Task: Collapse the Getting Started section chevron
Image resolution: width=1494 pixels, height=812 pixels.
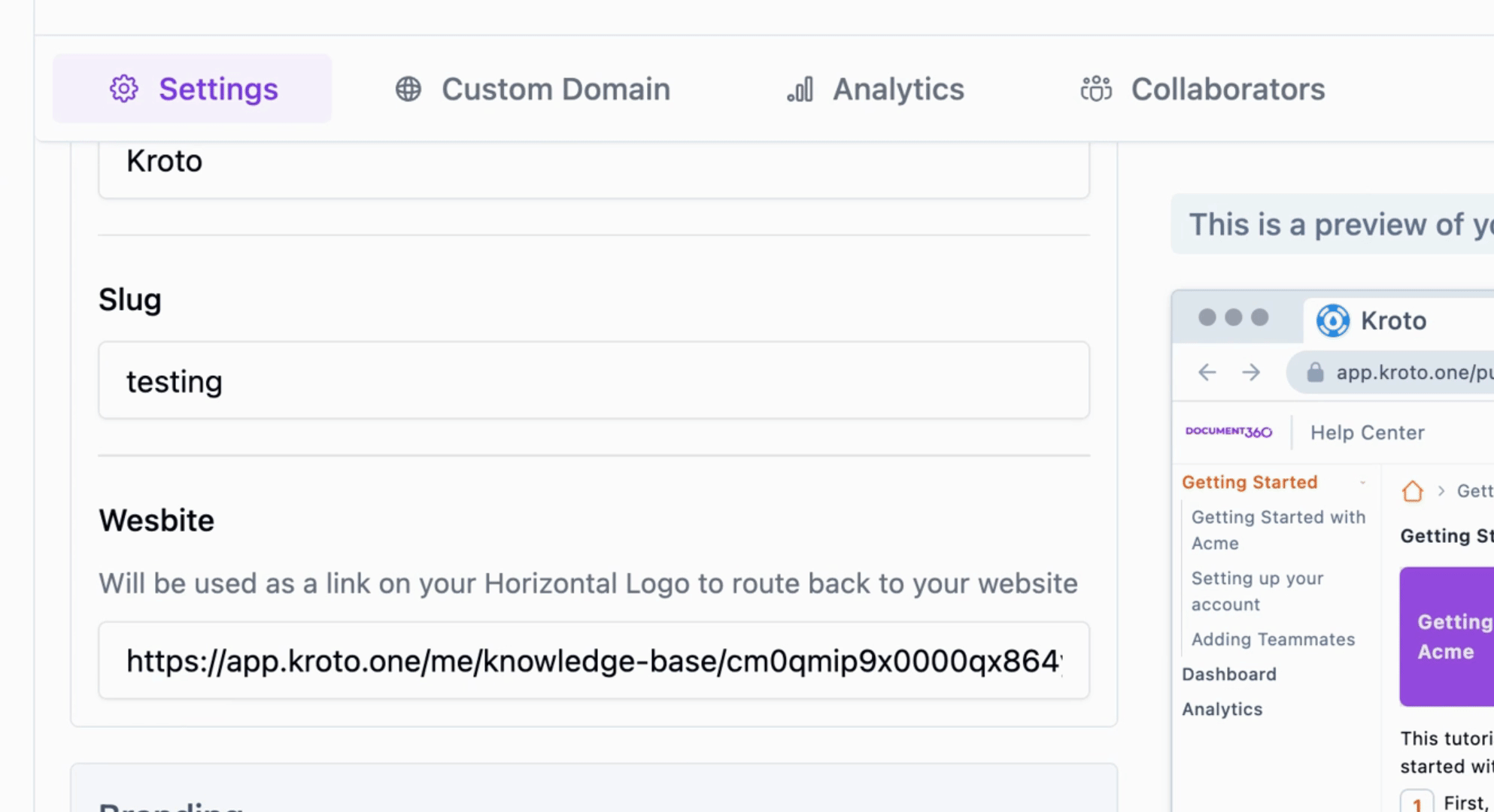Action: pyautogui.click(x=1362, y=483)
